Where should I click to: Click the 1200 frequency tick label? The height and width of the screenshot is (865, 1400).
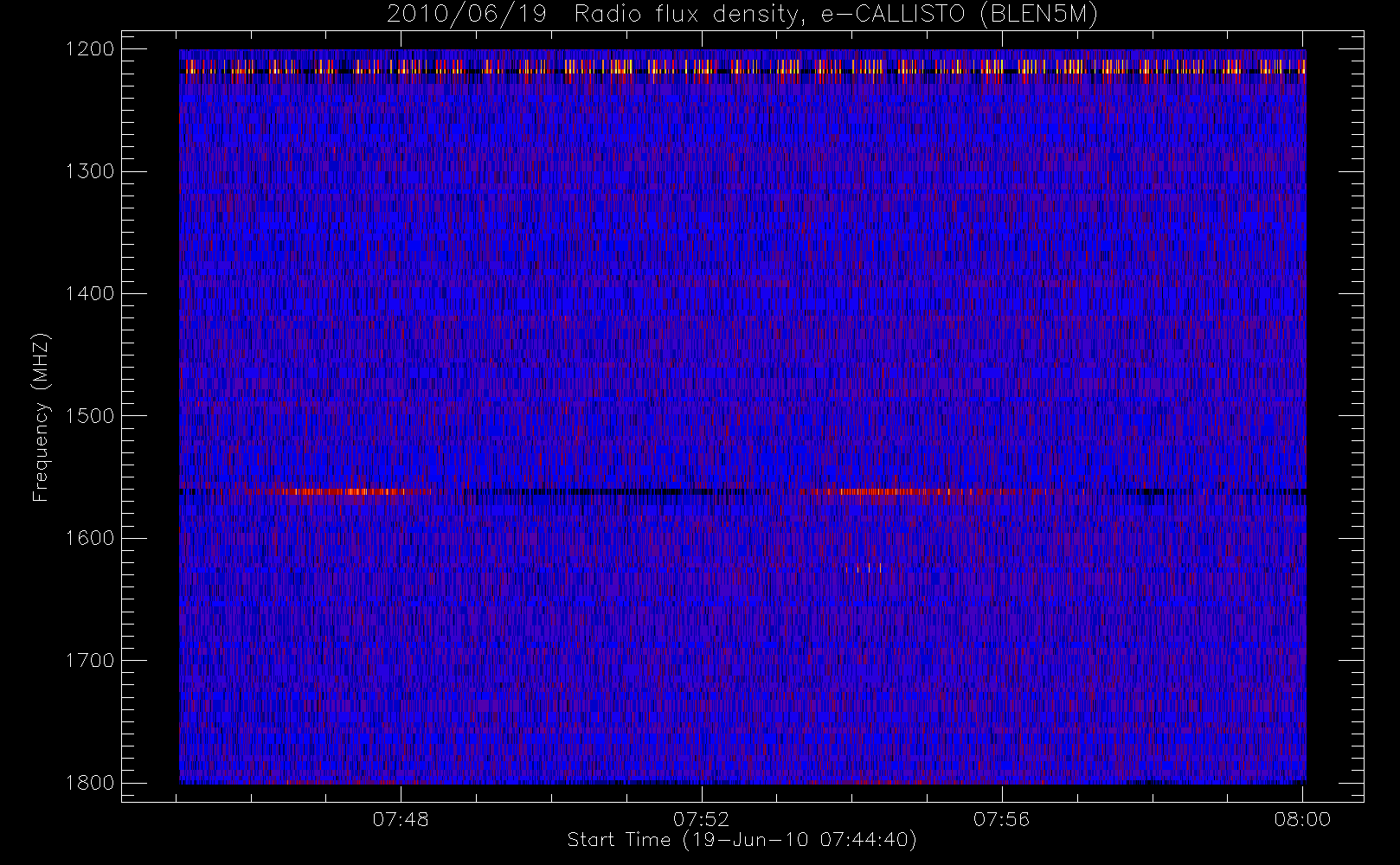click(91, 49)
